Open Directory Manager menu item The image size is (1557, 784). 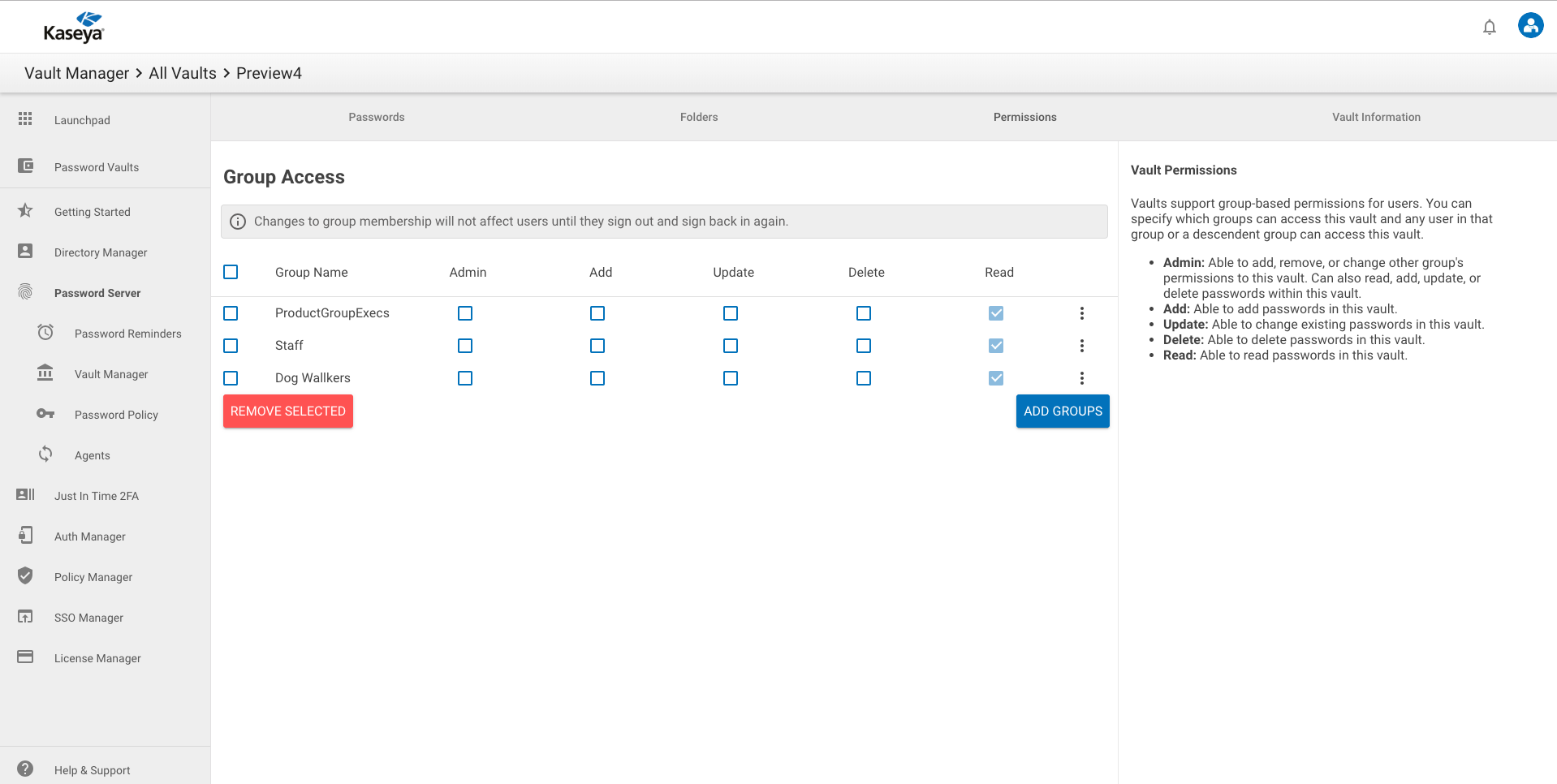[x=101, y=252]
